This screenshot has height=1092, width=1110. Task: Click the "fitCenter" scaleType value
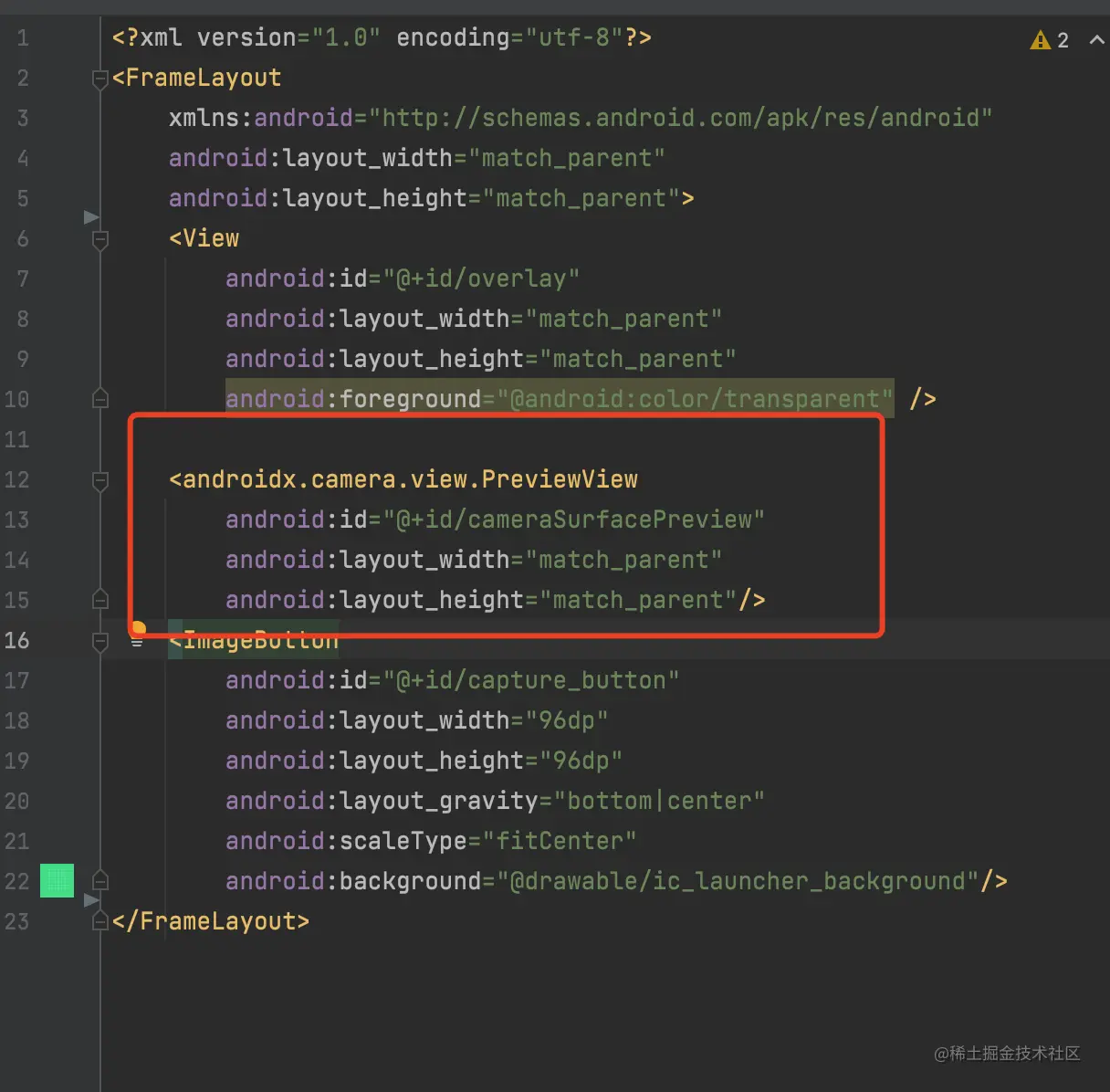click(560, 841)
